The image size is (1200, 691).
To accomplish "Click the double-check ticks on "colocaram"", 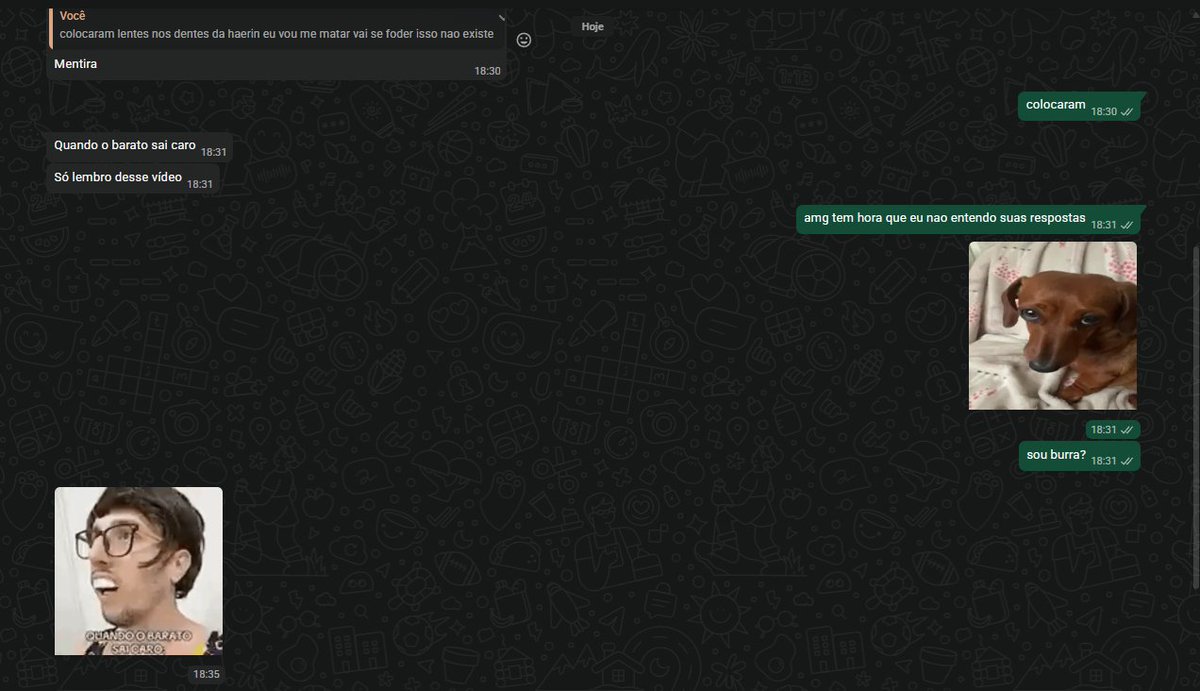I will (1127, 112).
